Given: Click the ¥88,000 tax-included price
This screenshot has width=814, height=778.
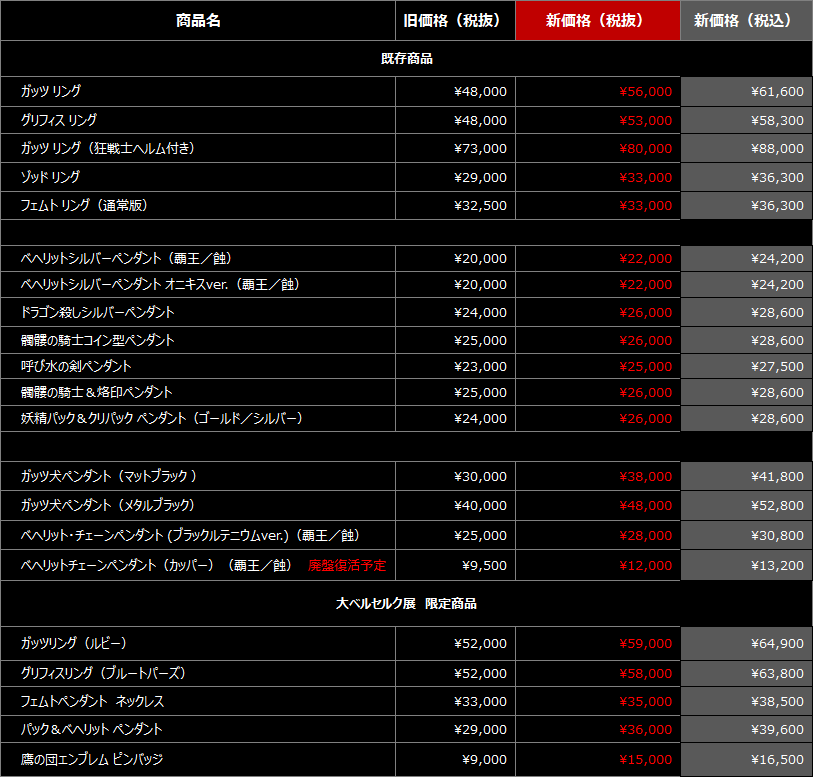Looking at the screenshot, I should click(x=777, y=149).
